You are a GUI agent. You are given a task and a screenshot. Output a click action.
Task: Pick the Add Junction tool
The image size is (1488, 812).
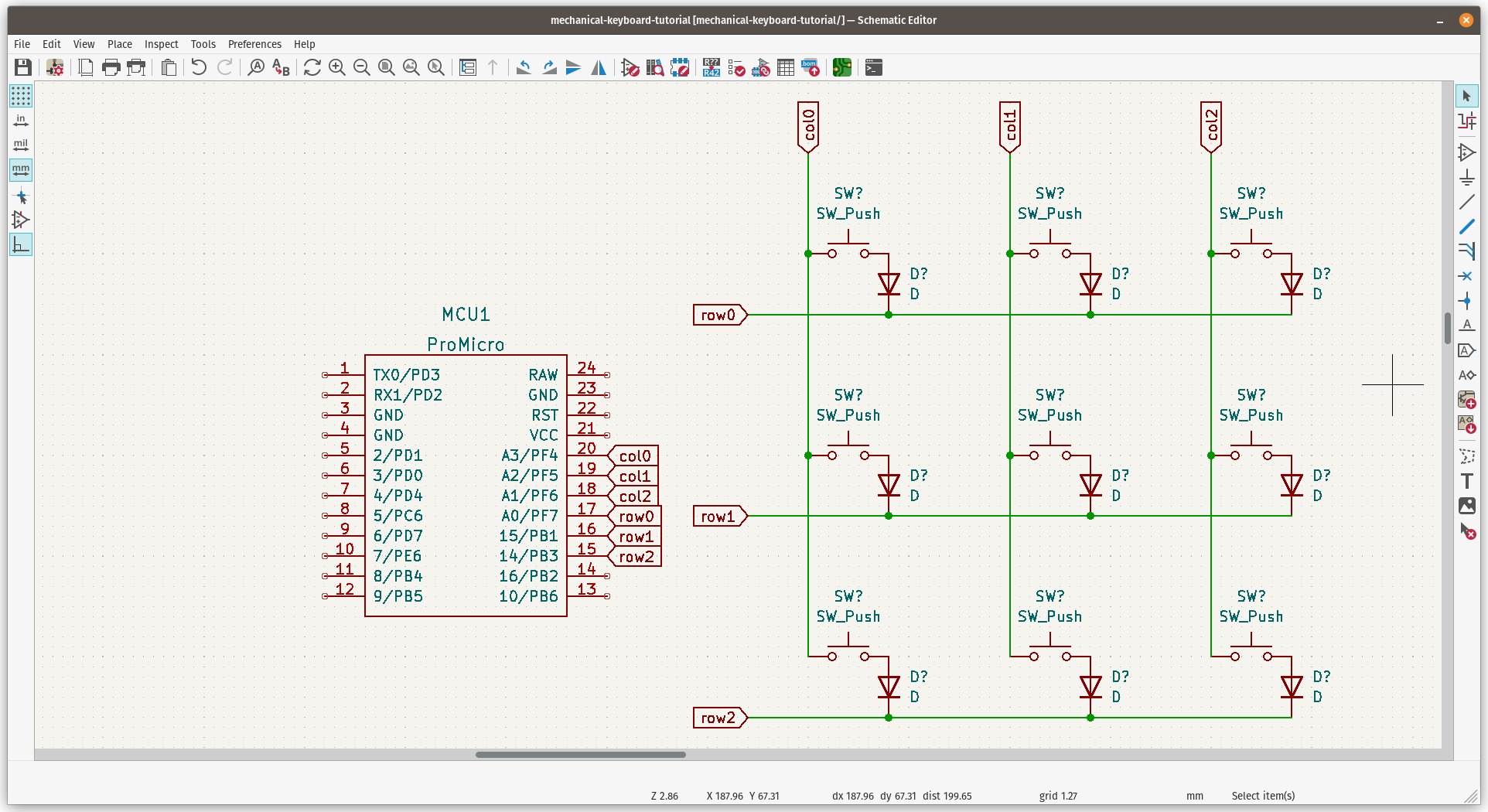click(x=1466, y=301)
